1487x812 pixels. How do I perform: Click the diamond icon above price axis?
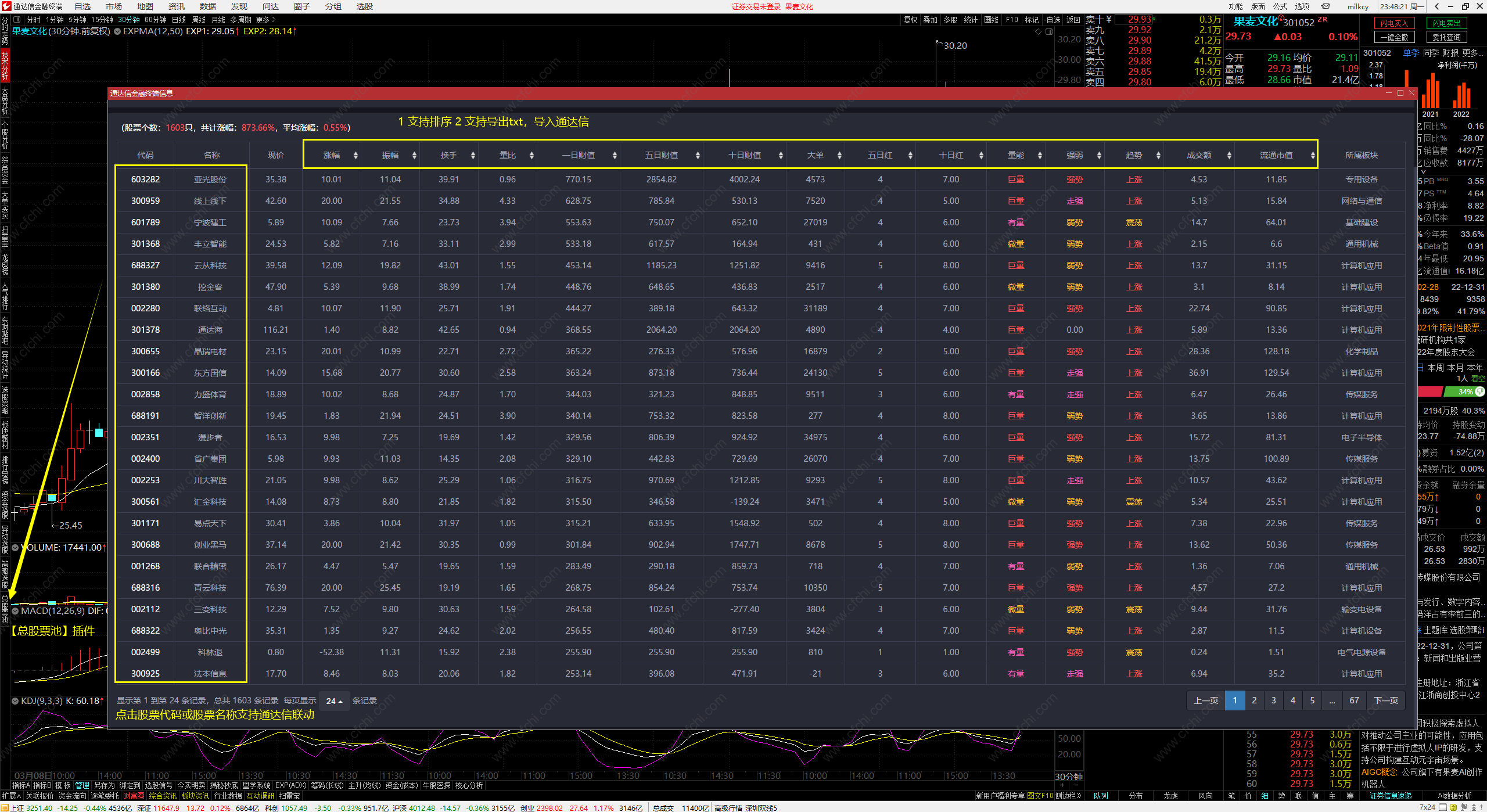pyautogui.click(x=1039, y=31)
